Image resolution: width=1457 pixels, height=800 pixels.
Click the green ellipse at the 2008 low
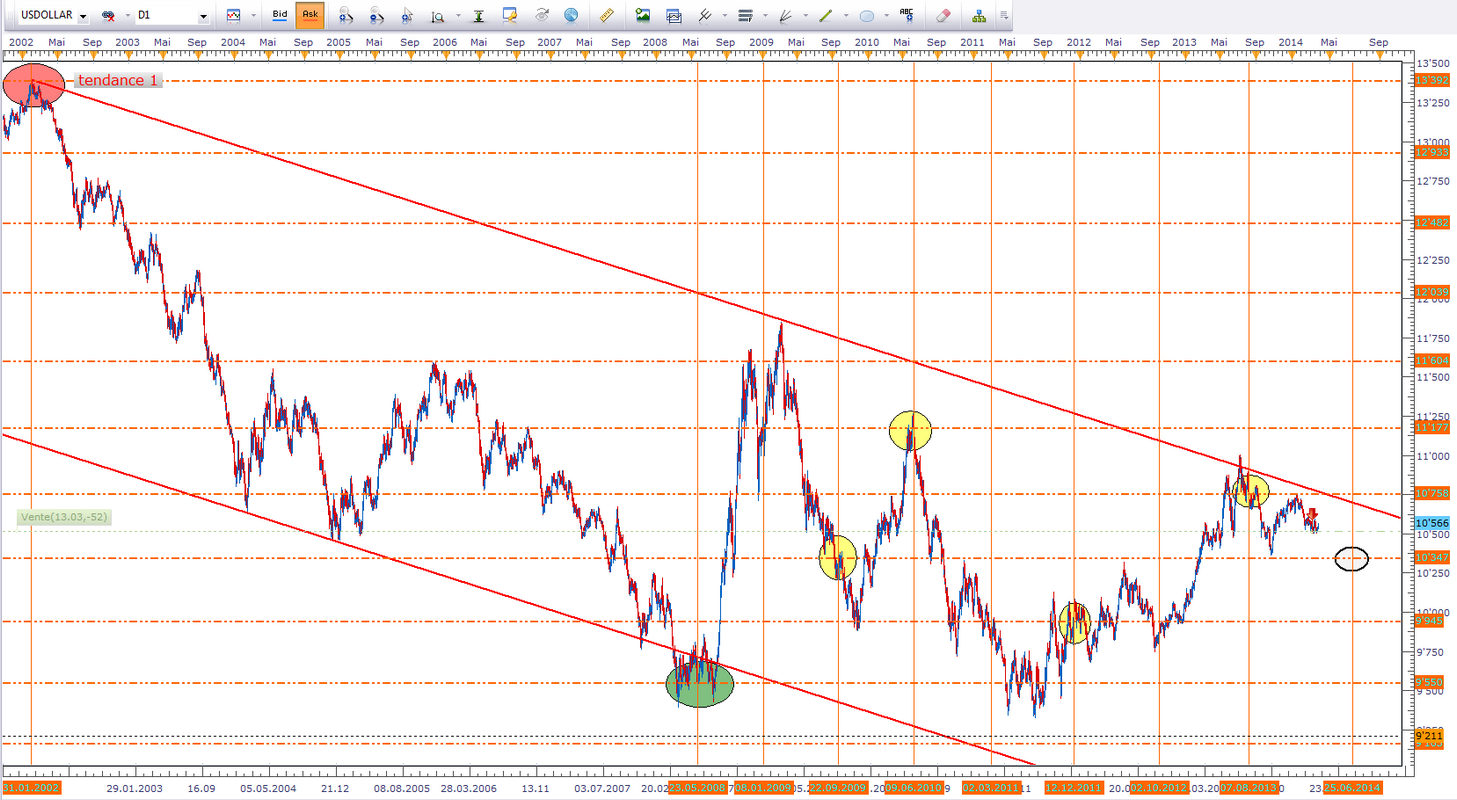point(700,683)
